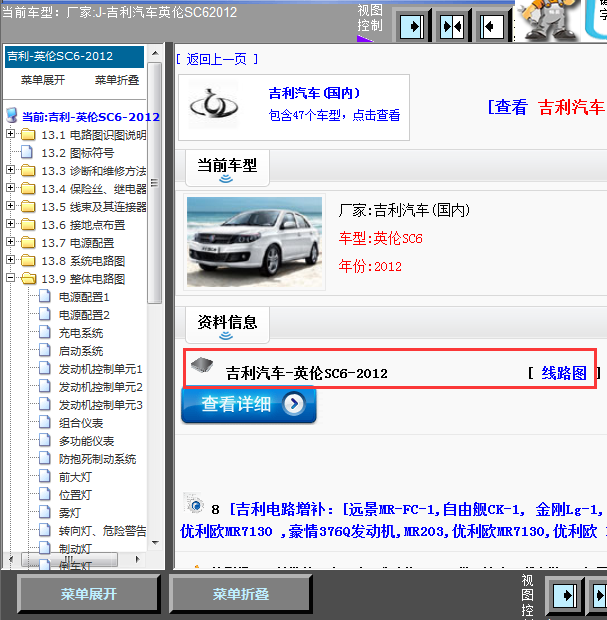Click the Geely logo icon
This screenshot has height=620, width=607.
(214, 105)
